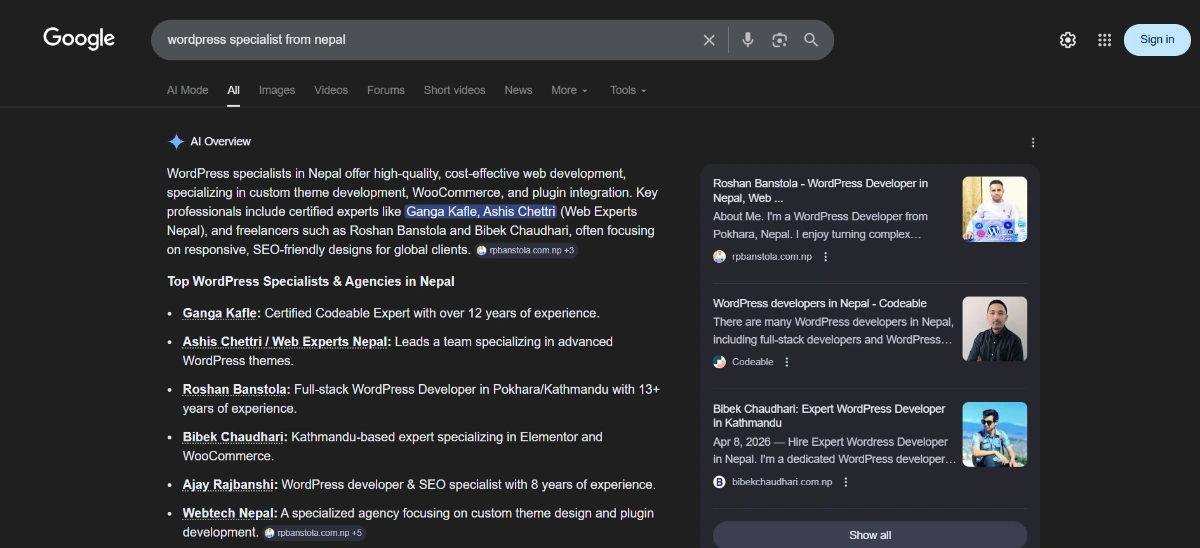
Task: Click the heading Top WordPress Specialists & Agencies in Nepal
Action: 311,281
